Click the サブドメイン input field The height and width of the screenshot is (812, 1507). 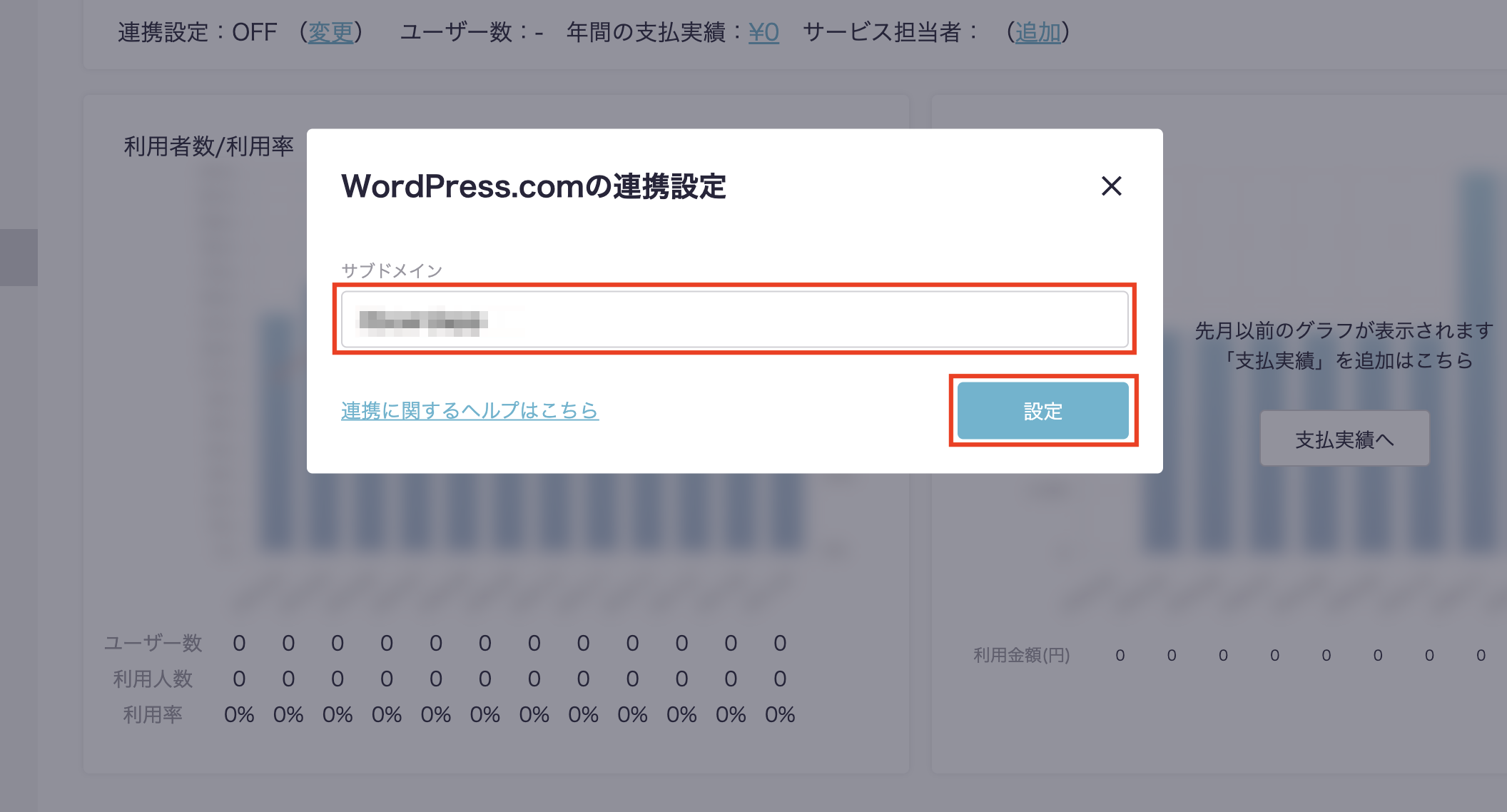(x=734, y=320)
